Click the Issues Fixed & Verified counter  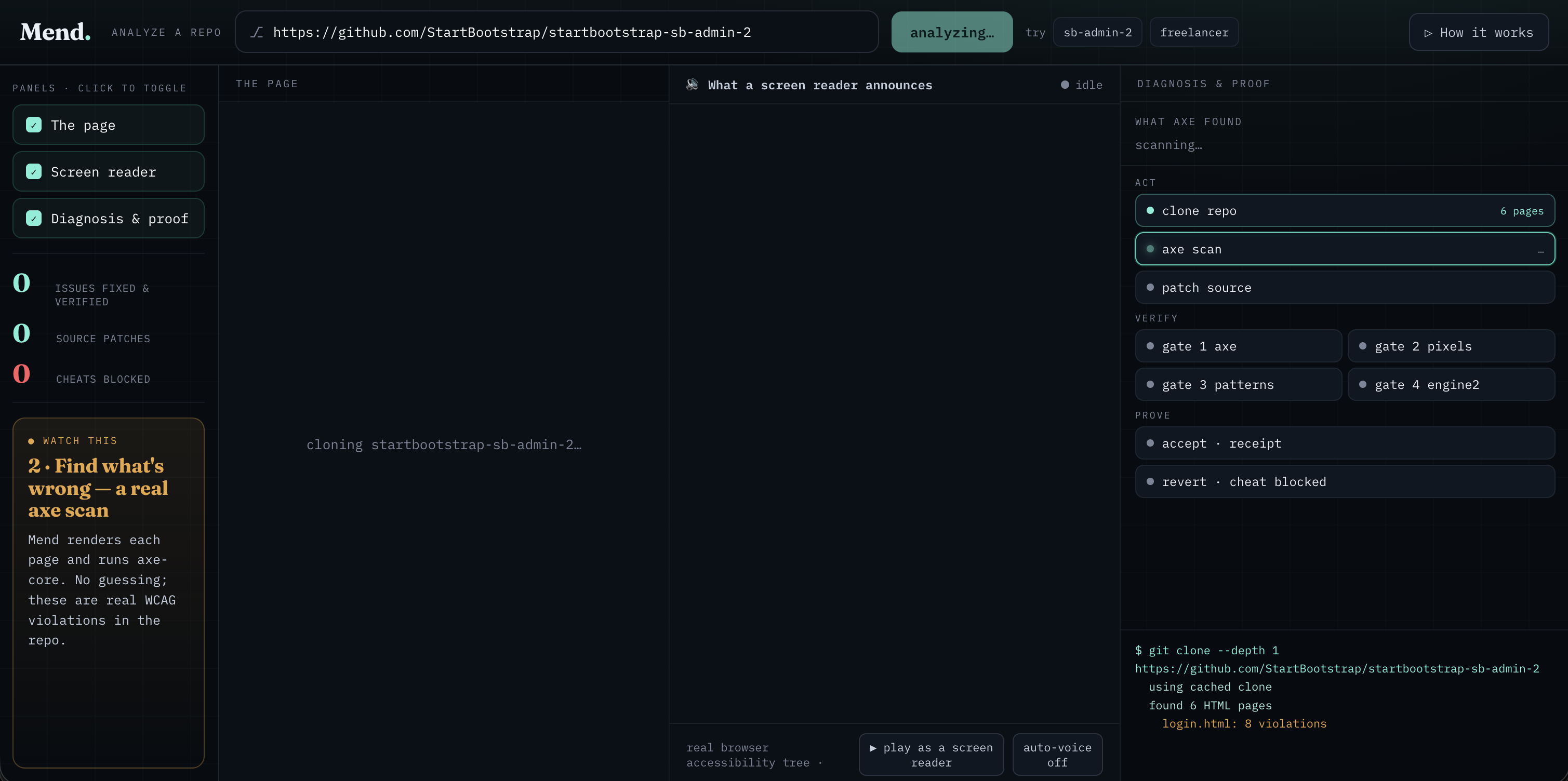coord(82,288)
